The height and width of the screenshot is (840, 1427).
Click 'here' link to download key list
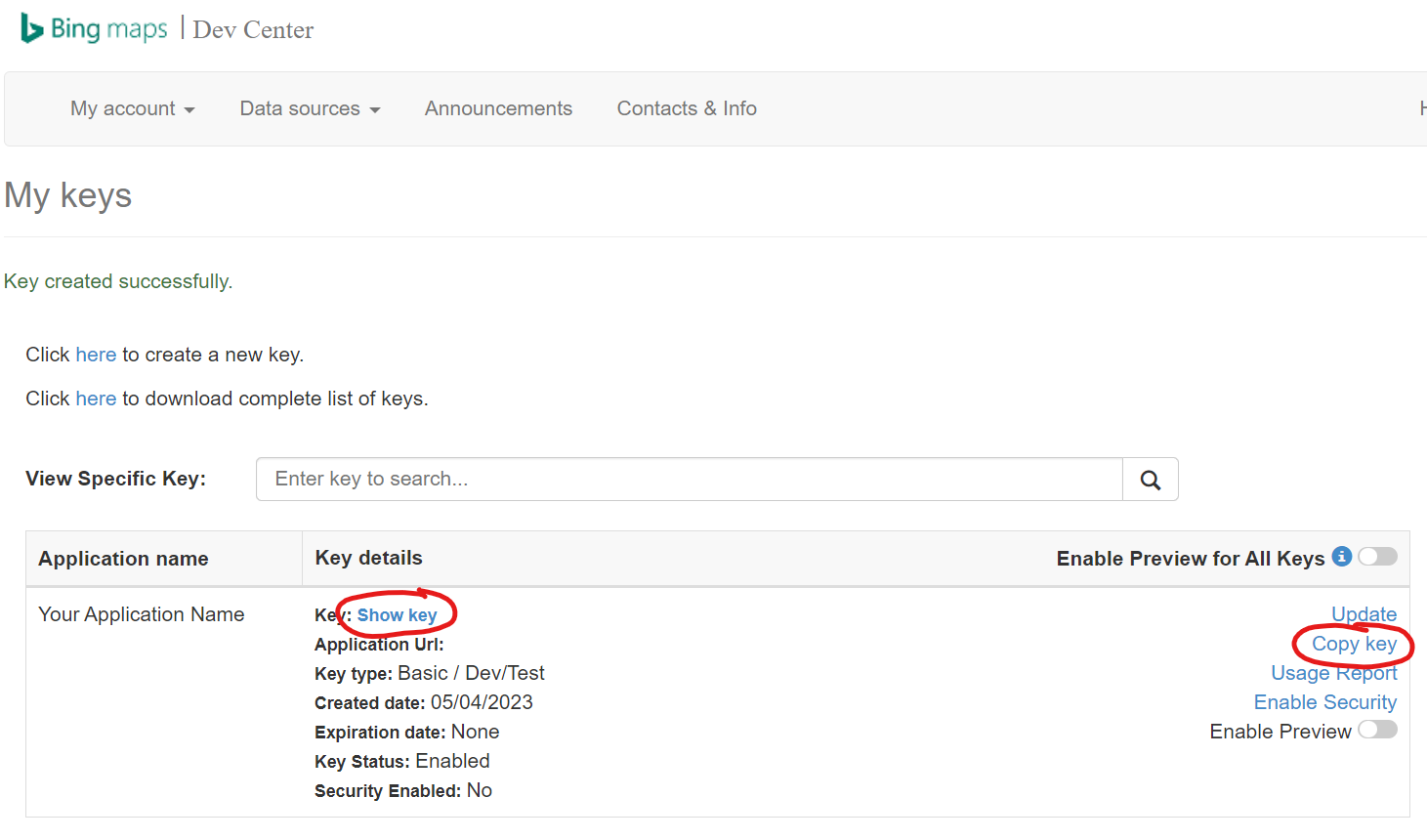click(x=96, y=399)
